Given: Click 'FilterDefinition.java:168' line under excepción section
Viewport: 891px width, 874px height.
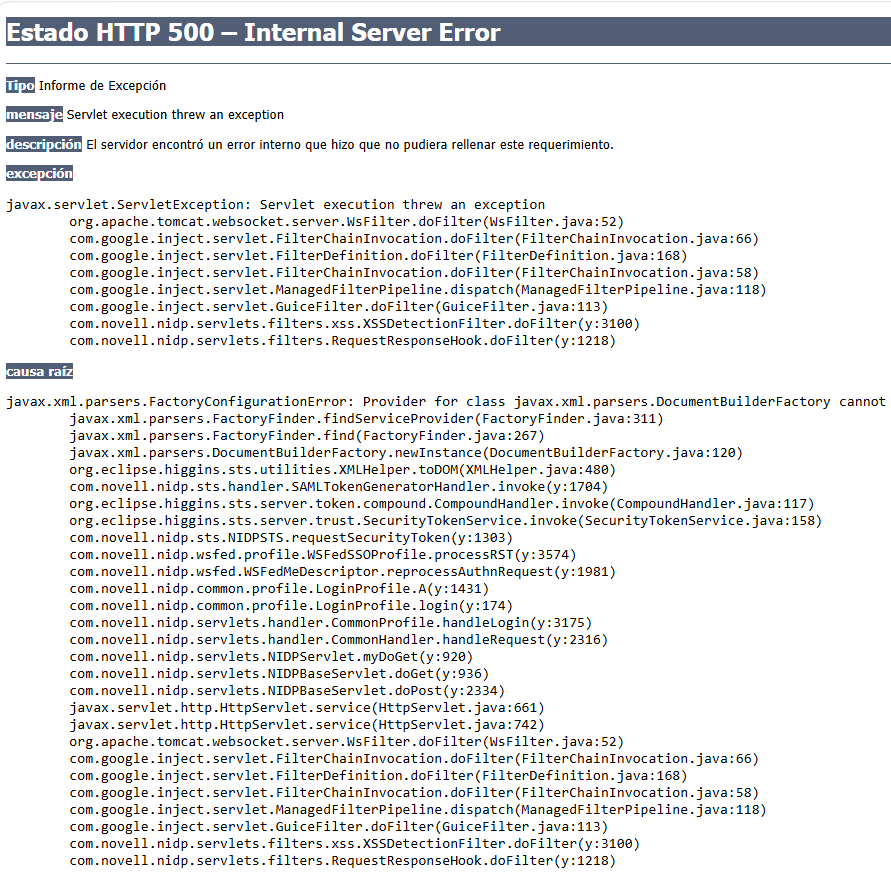Looking at the screenshot, I should point(378,256).
